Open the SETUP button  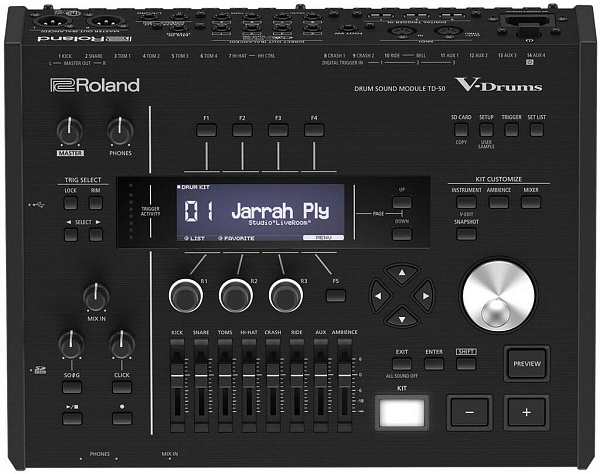coord(486,130)
